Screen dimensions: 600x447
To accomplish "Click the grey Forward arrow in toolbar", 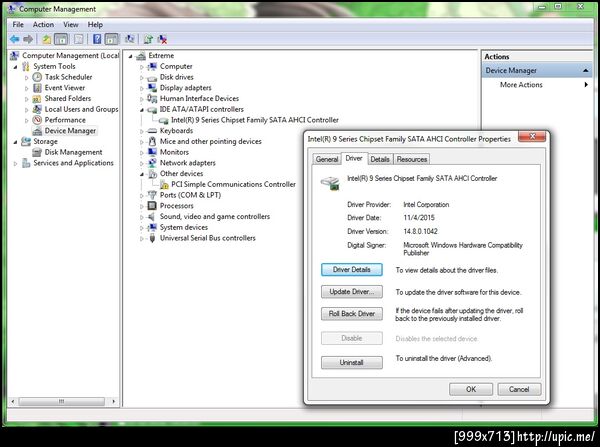I will 28,39.
